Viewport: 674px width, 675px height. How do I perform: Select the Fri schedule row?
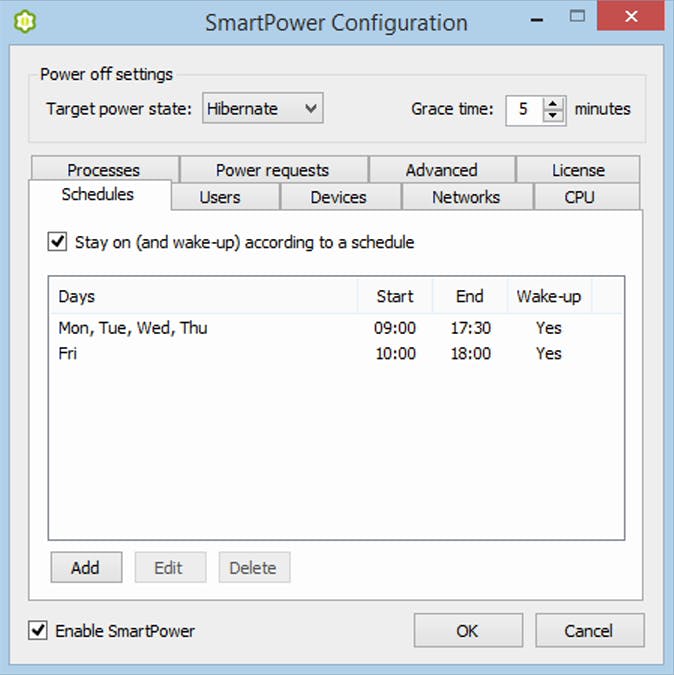pyautogui.click(x=336, y=353)
